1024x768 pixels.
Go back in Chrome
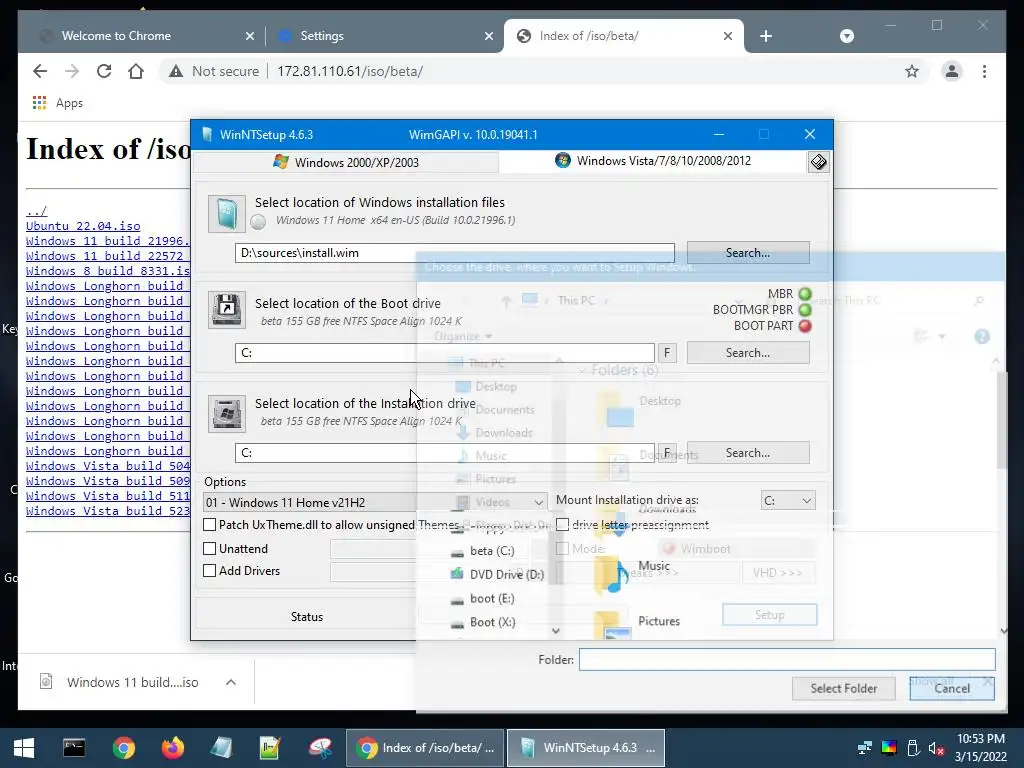pos(40,71)
